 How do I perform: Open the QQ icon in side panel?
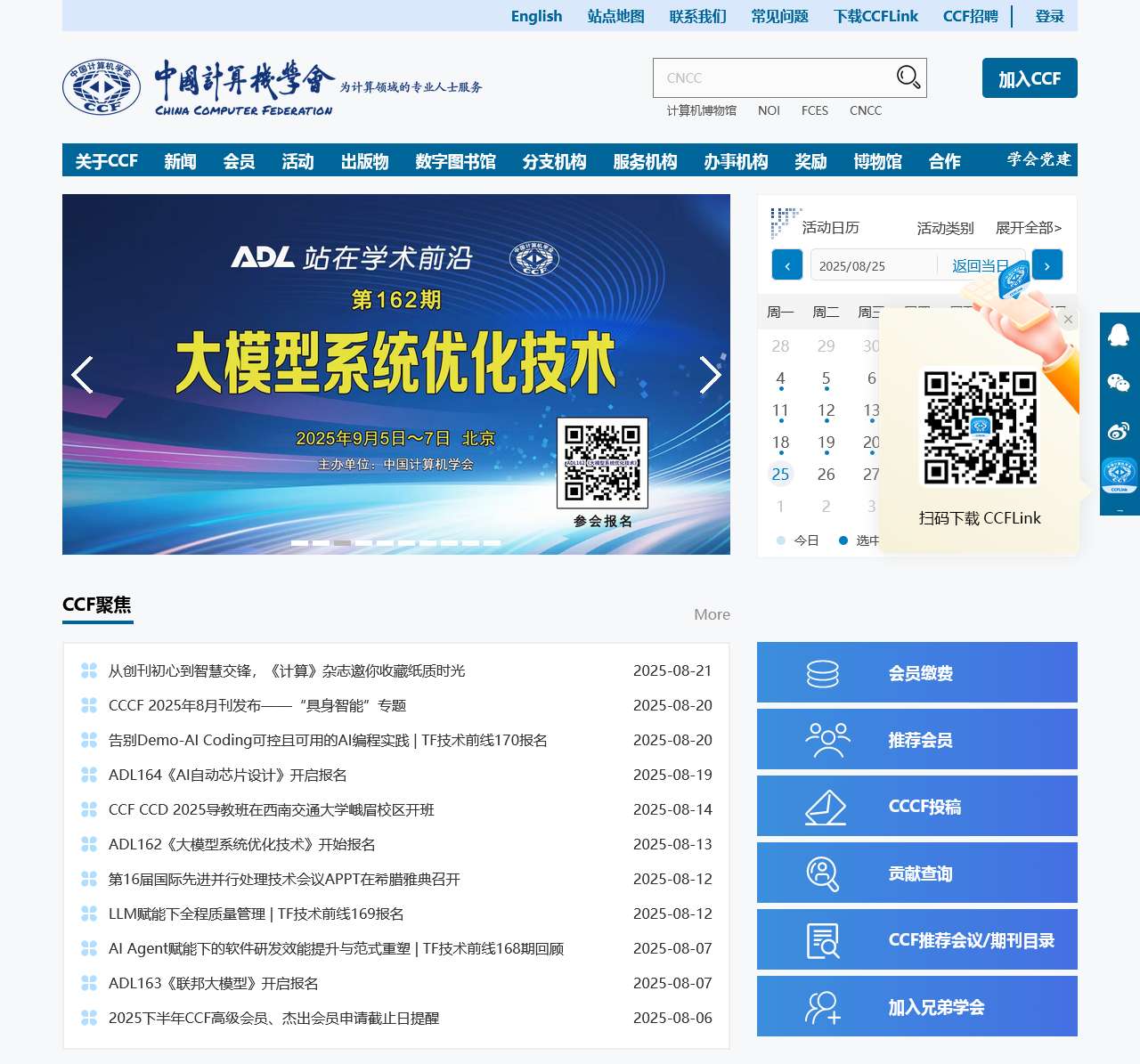1119,335
